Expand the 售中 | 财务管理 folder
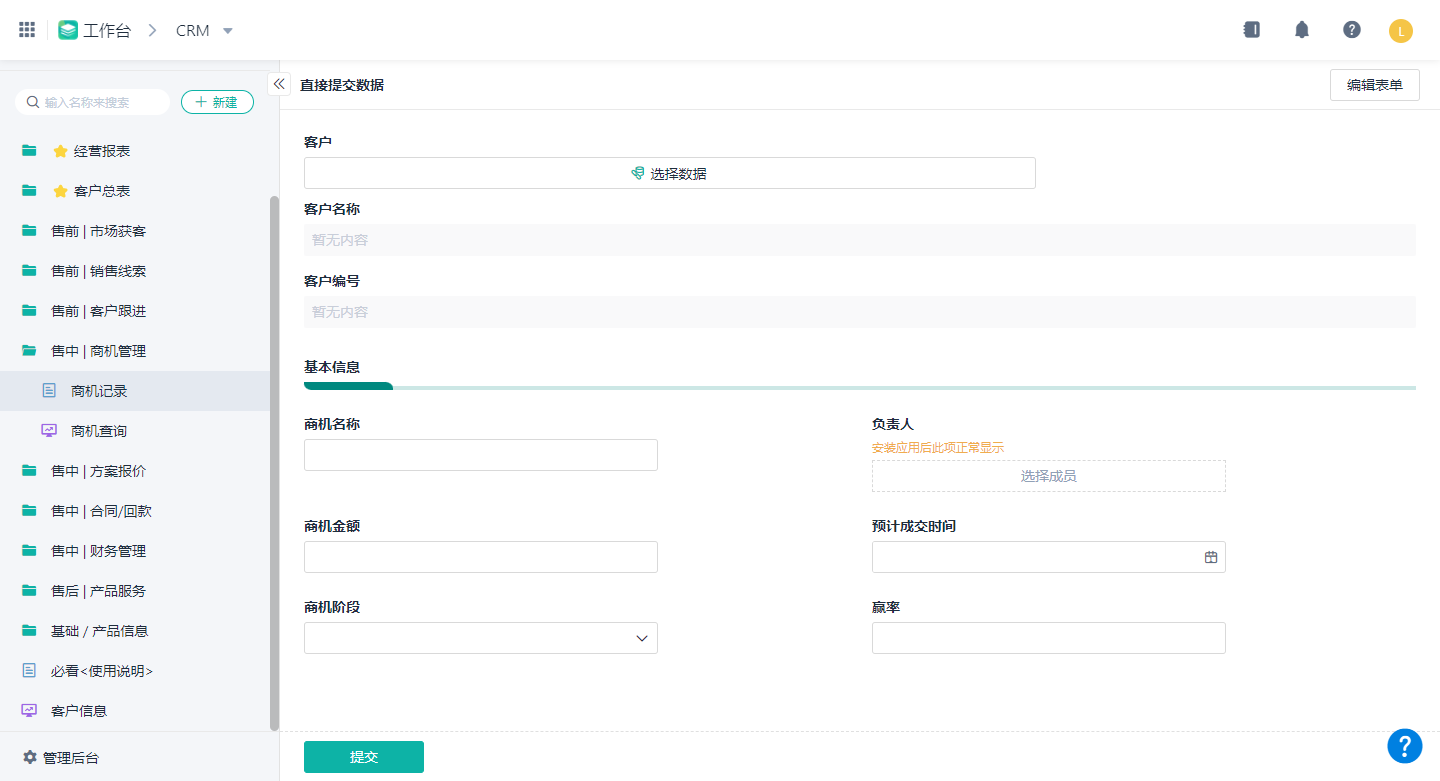Screen dimensions: 1440x781 point(135,551)
